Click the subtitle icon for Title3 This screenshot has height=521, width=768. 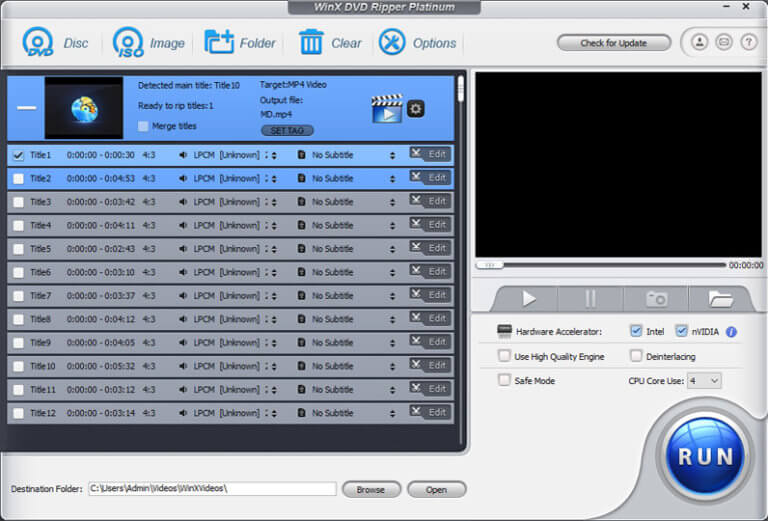(302, 202)
